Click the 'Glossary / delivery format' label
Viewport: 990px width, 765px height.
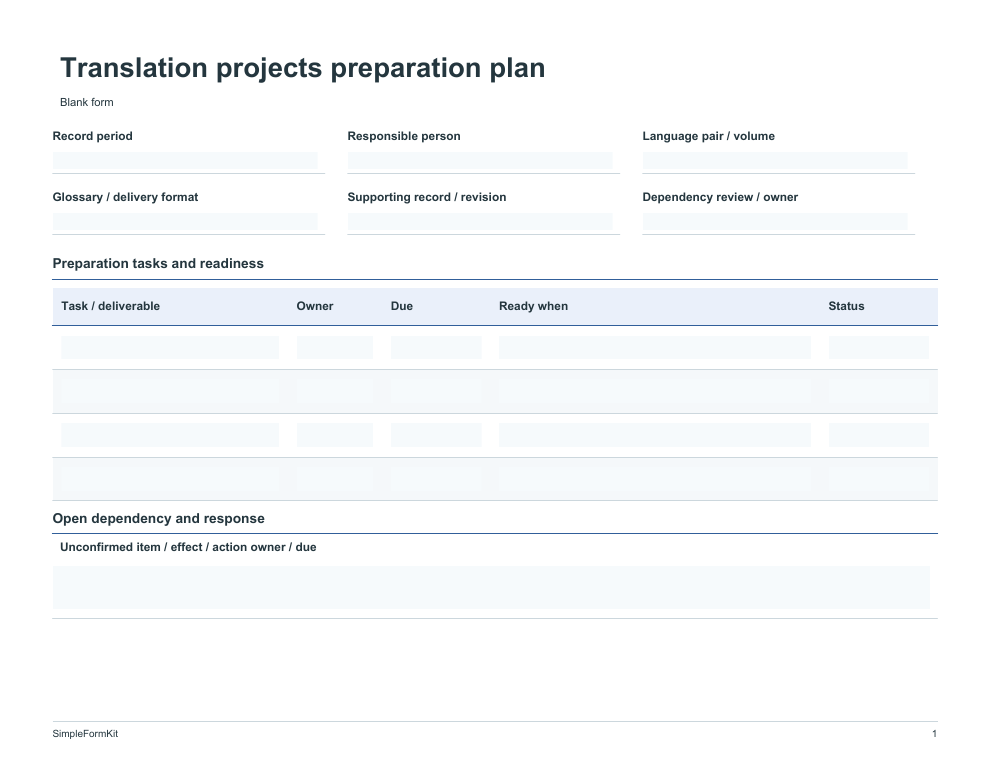click(x=125, y=197)
